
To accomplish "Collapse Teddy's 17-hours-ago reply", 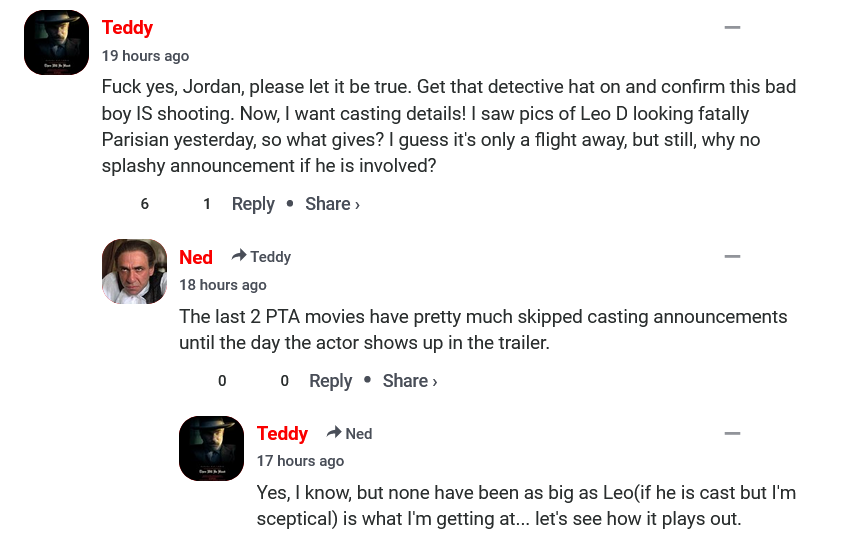I will pos(732,434).
